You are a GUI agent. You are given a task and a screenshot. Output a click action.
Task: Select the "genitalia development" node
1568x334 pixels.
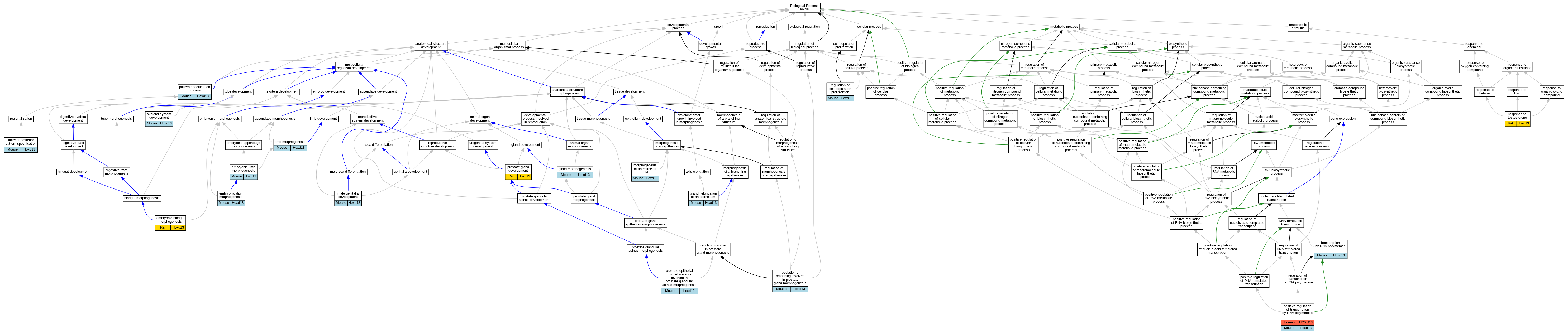410,172
